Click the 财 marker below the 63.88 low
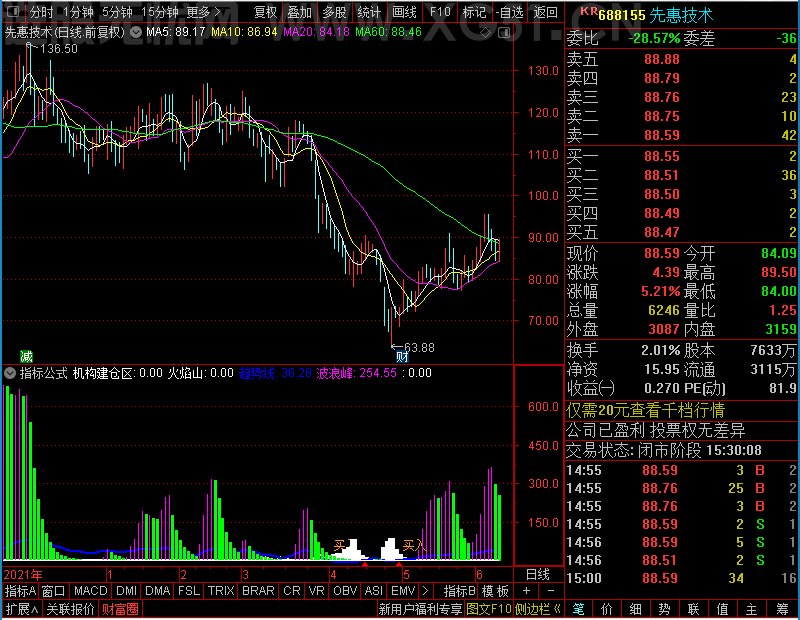The width and height of the screenshot is (800, 620). coord(402,357)
